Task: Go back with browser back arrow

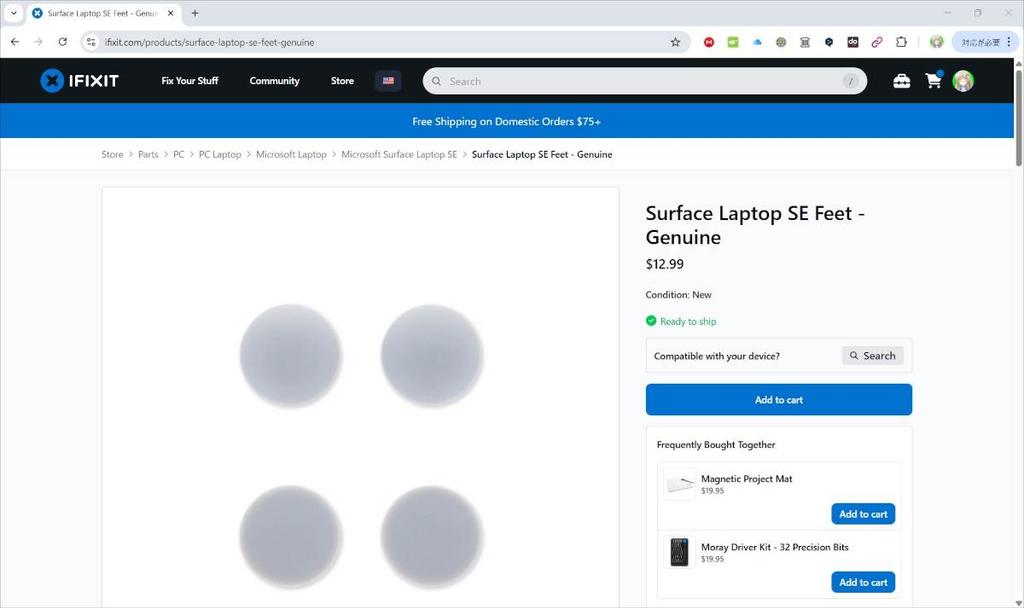Action: click(x=15, y=42)
